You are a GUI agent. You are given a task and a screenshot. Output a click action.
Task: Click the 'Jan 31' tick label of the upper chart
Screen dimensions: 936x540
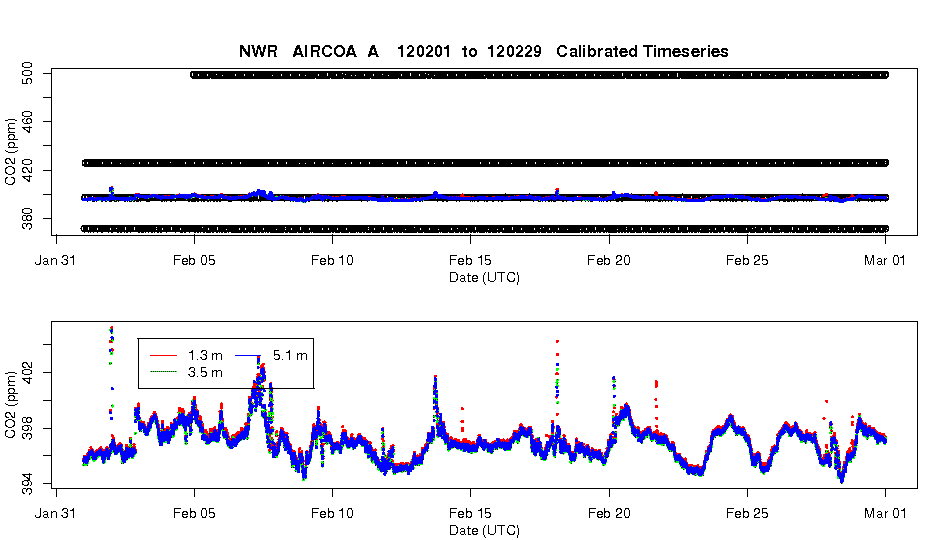[x=56, y=260]
